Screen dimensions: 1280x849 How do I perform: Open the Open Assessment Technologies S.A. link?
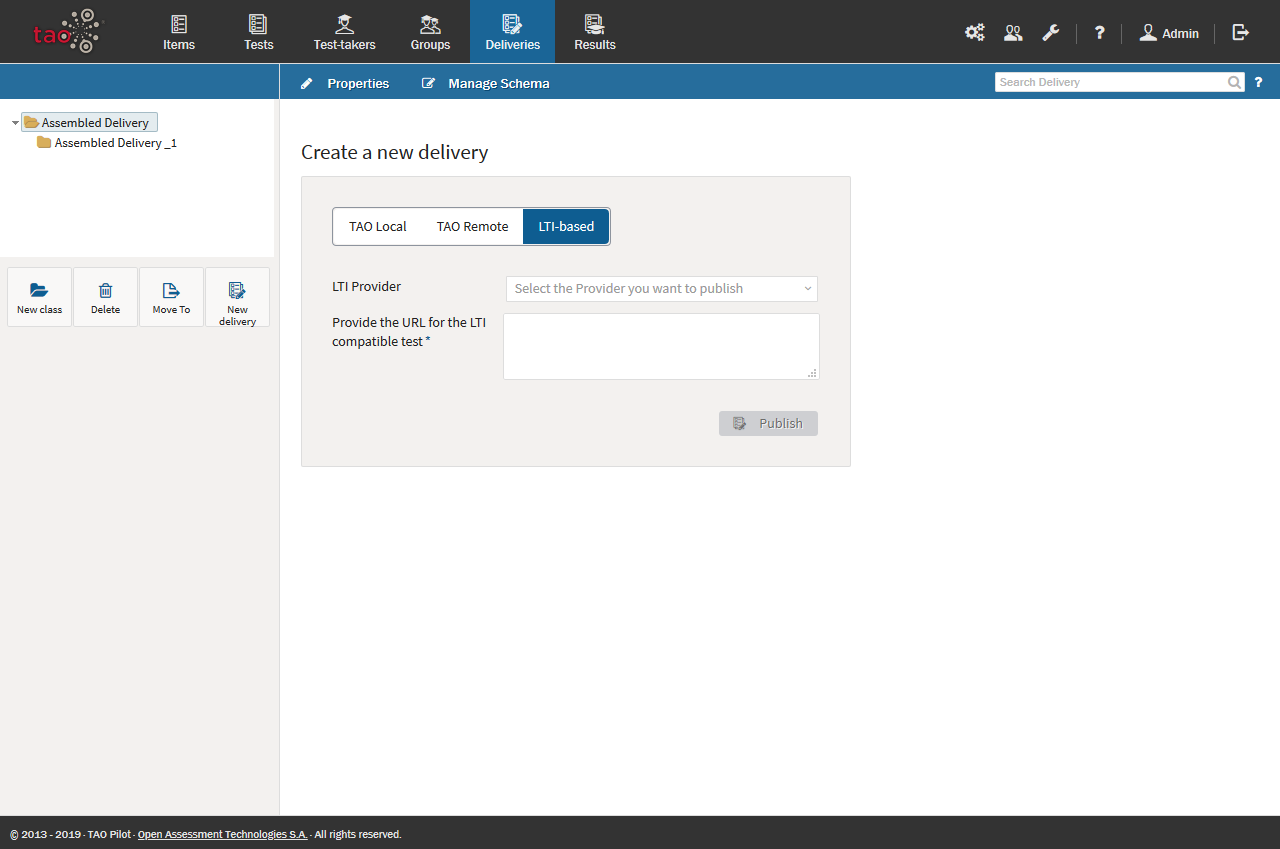(x=222, y=834)
